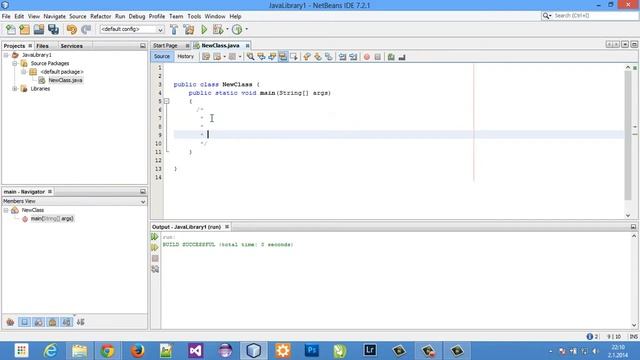
Task: Collapse the JavaLibrary1 project node
Action: click(6, 55)
